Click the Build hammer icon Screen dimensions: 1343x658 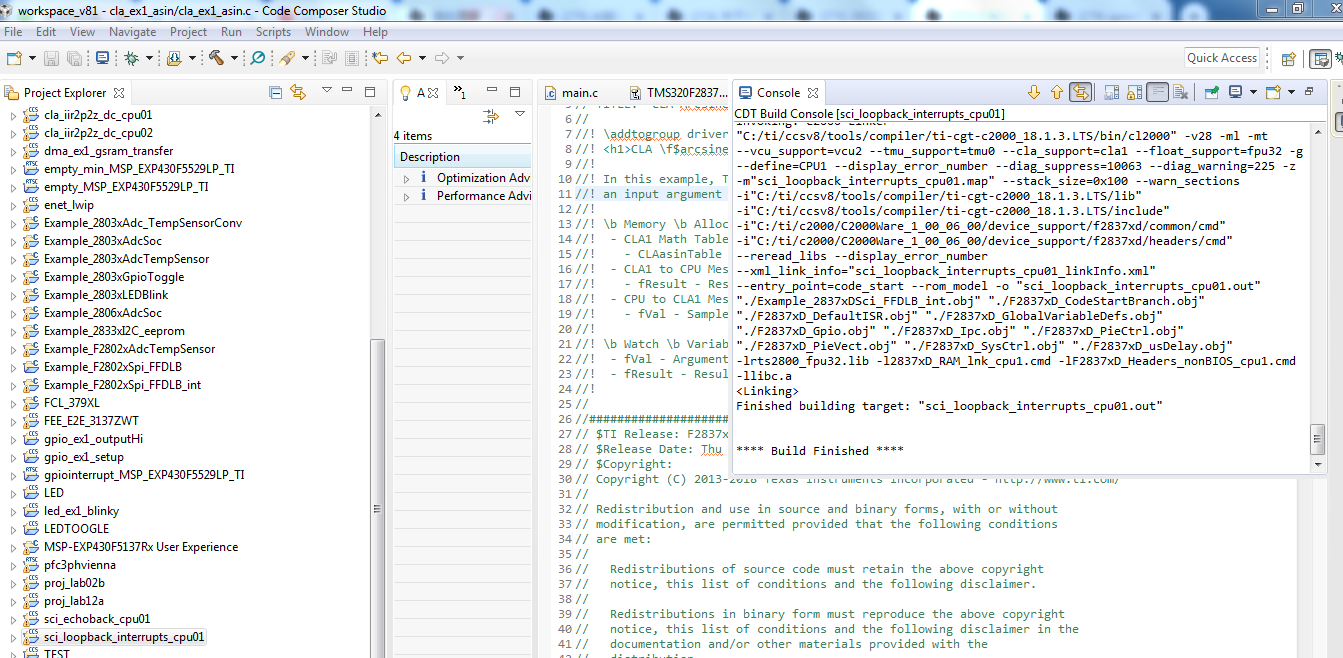coord(216,59)
